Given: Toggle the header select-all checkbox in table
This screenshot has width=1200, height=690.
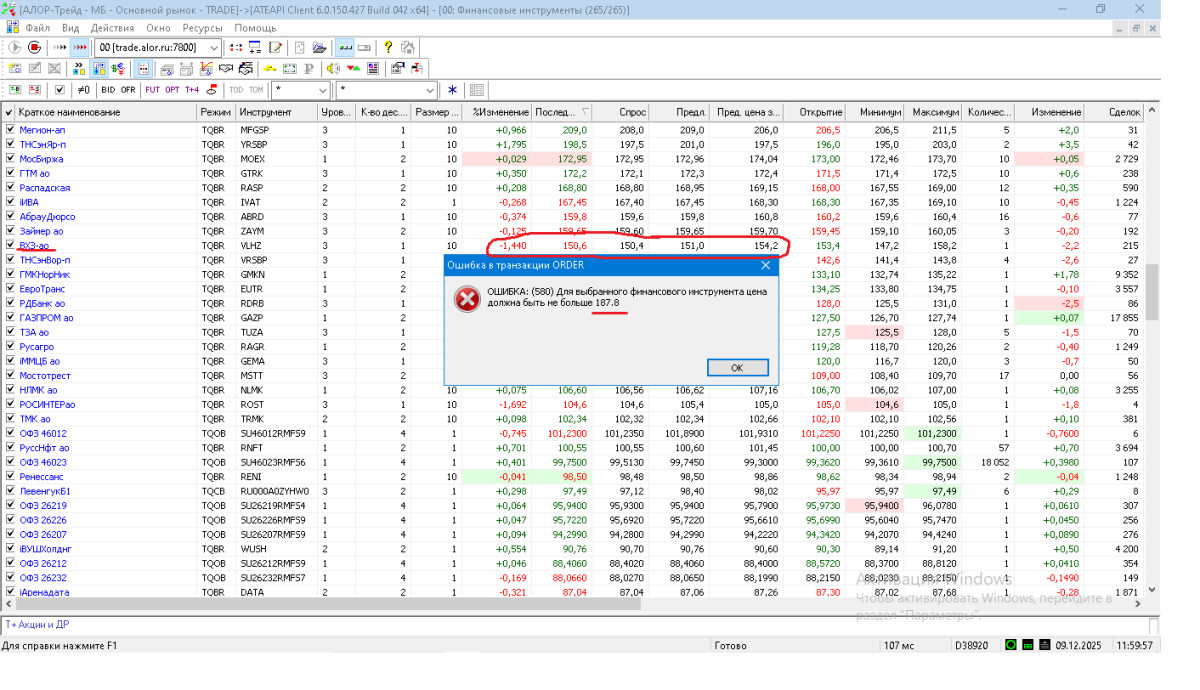Looking at the screenshot, I should pyautogui.click(x=9, y=113).
